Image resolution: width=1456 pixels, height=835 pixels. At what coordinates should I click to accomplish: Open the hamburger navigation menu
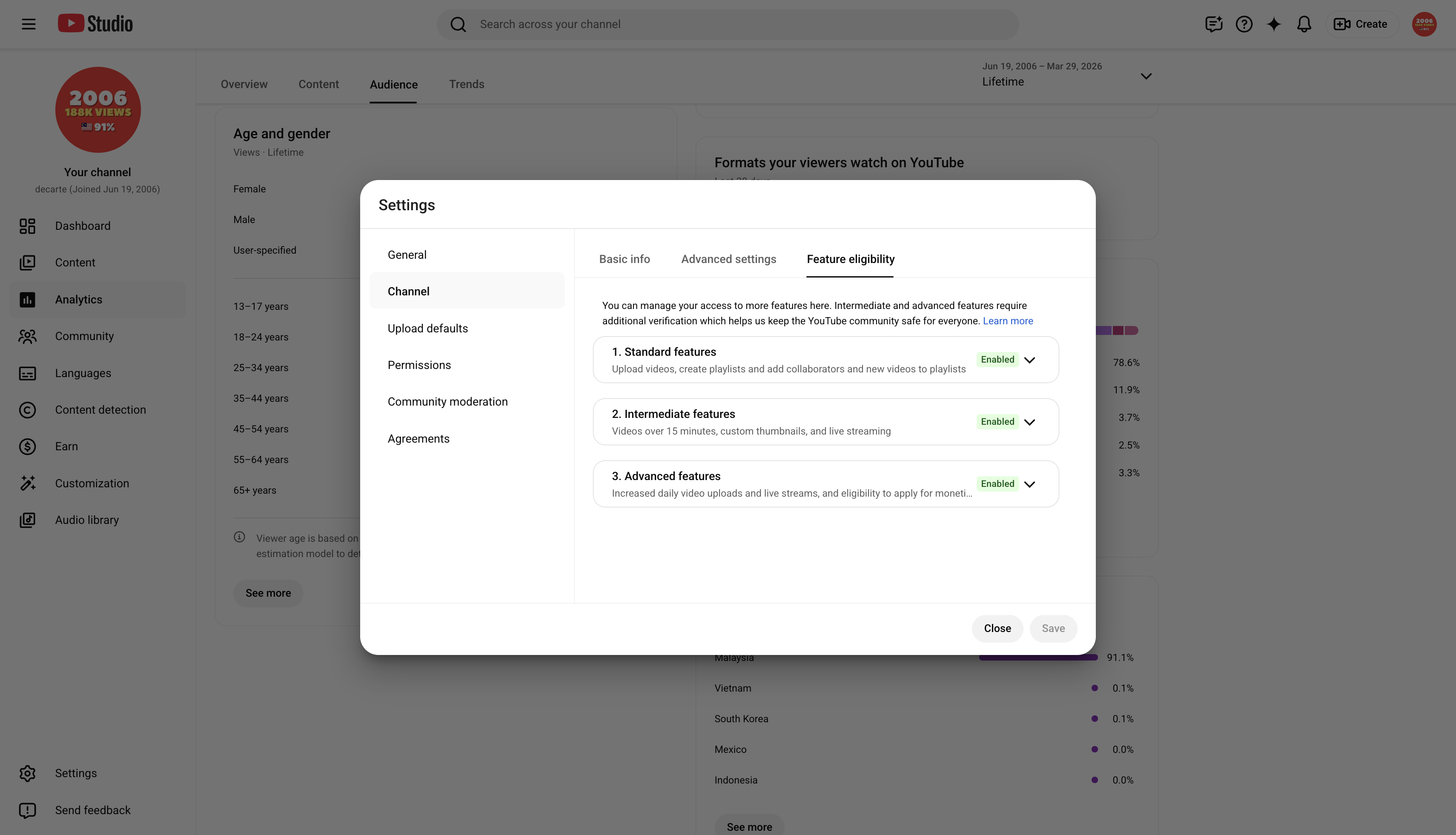point(29,24)
